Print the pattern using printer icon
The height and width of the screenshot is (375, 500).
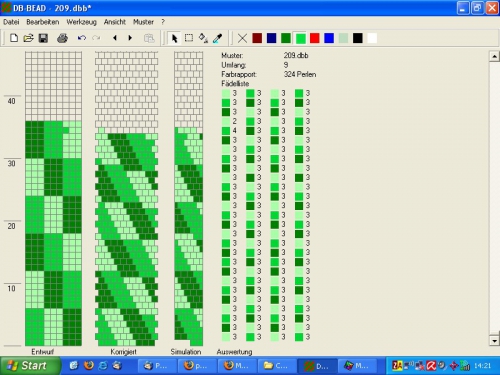click(62, 38)
